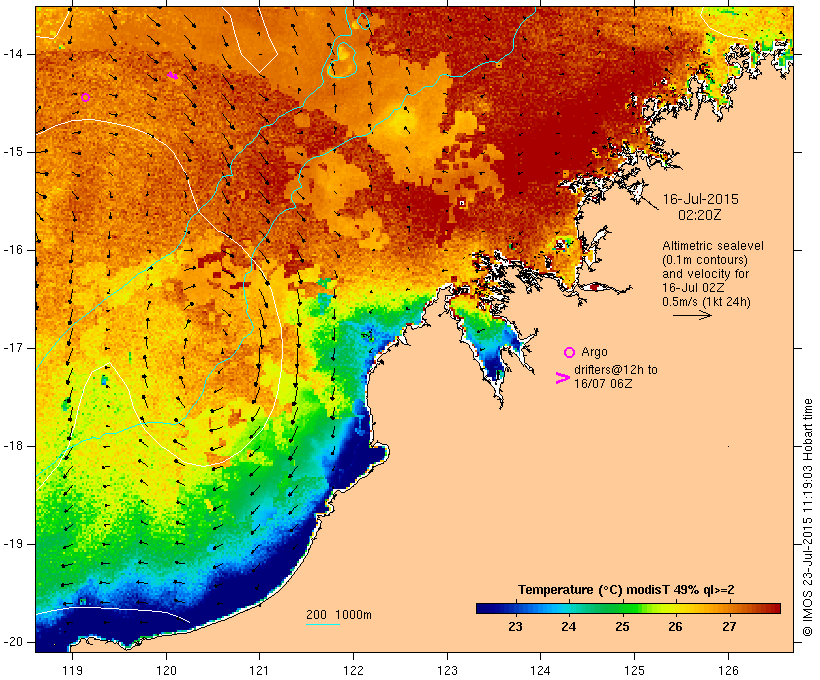
Task: Click the longitude axis label '126'
Action: [x=728, y=671]
